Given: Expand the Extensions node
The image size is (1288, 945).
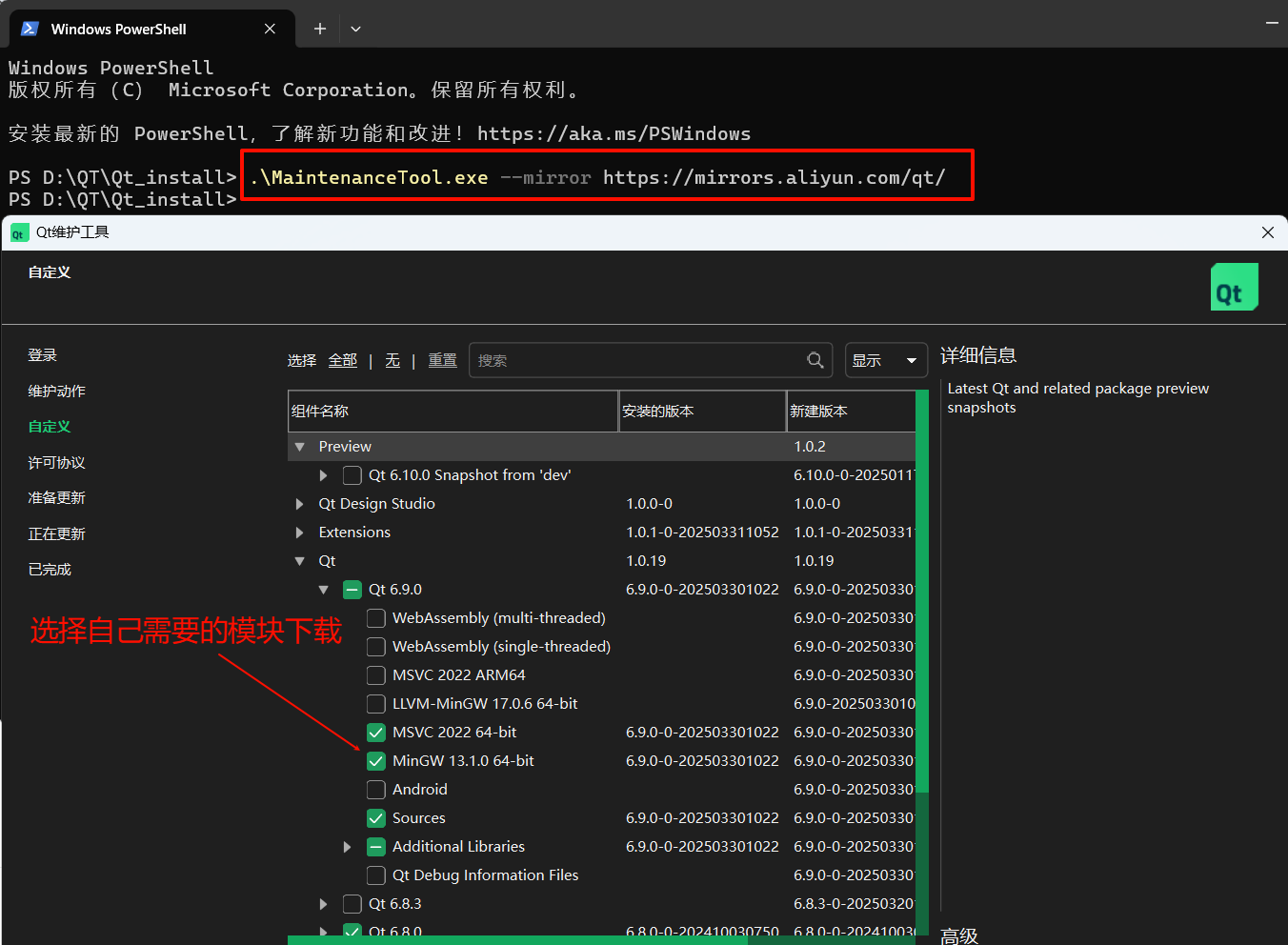Looking at the screenshot, I should [x=300, y=533].
